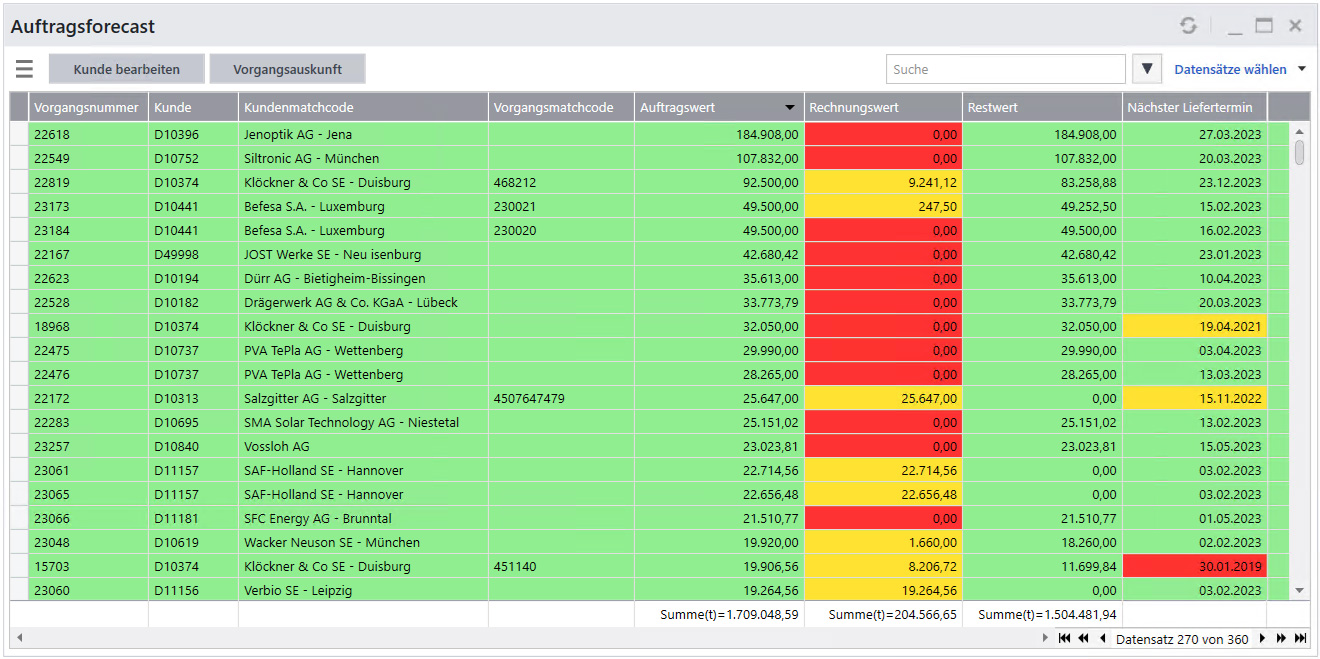Screen dimensions: 1320x659
Task: Go back one page of records
Action: coord(1083,638)
